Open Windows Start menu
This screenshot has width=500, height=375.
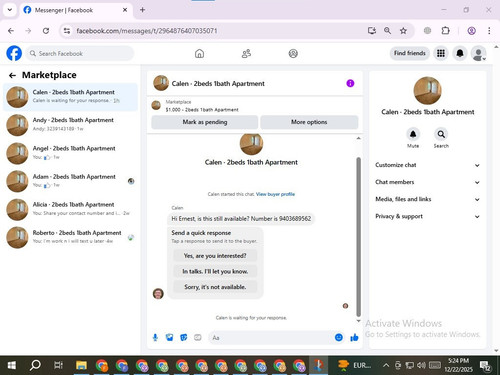[x=12, y=366]
